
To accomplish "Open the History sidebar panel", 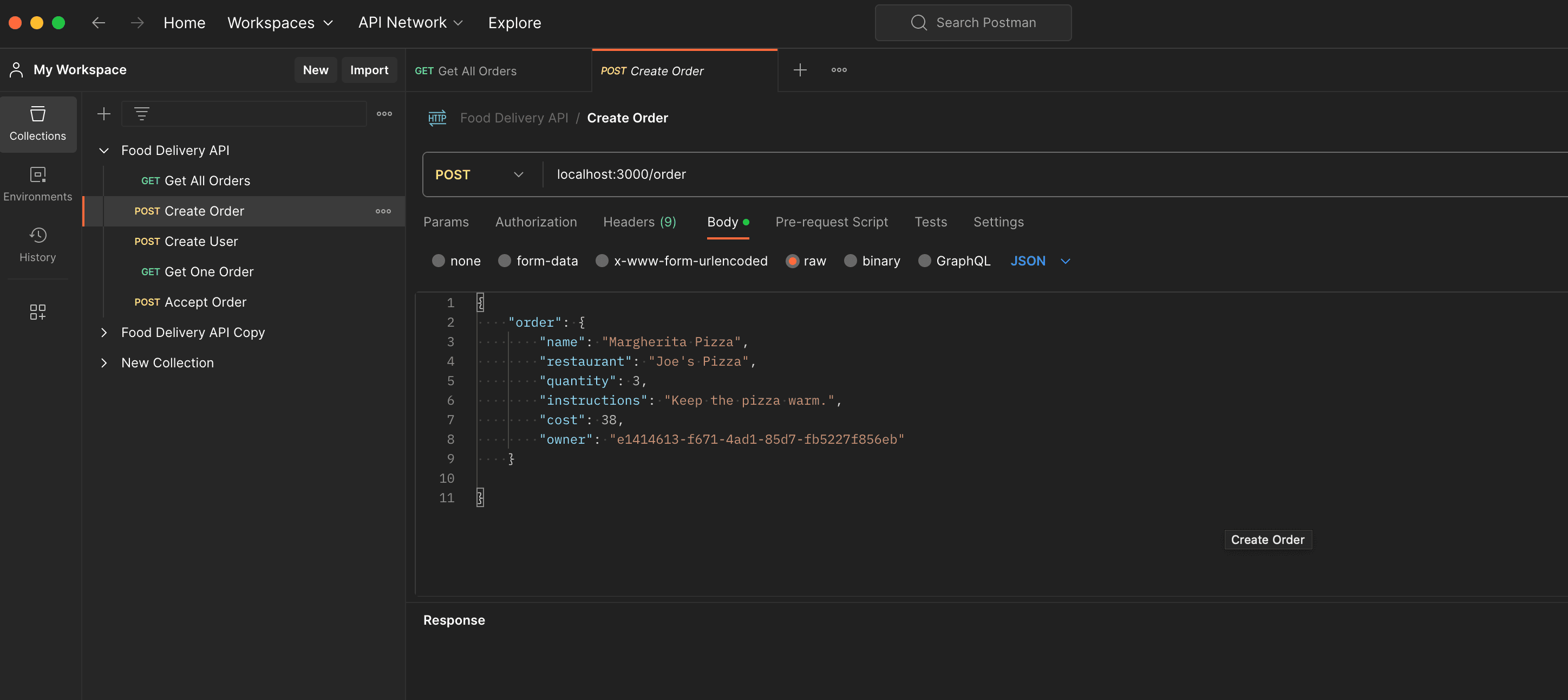I will pos(38,245).
